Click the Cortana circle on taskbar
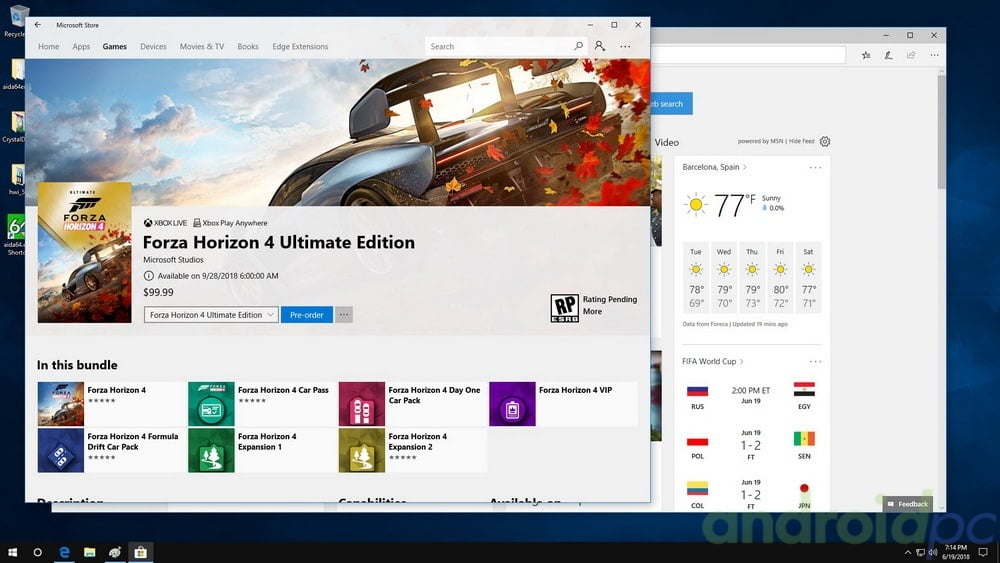 click(x=38, y=552)
